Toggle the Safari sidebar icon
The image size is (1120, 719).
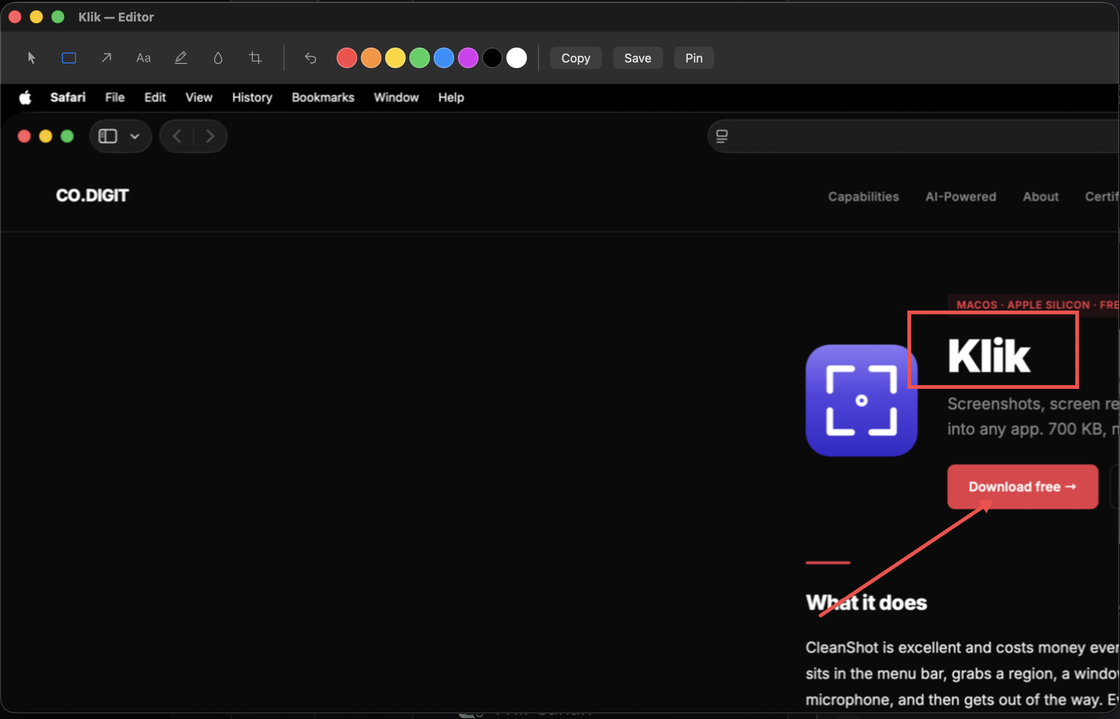click(108, 136)
